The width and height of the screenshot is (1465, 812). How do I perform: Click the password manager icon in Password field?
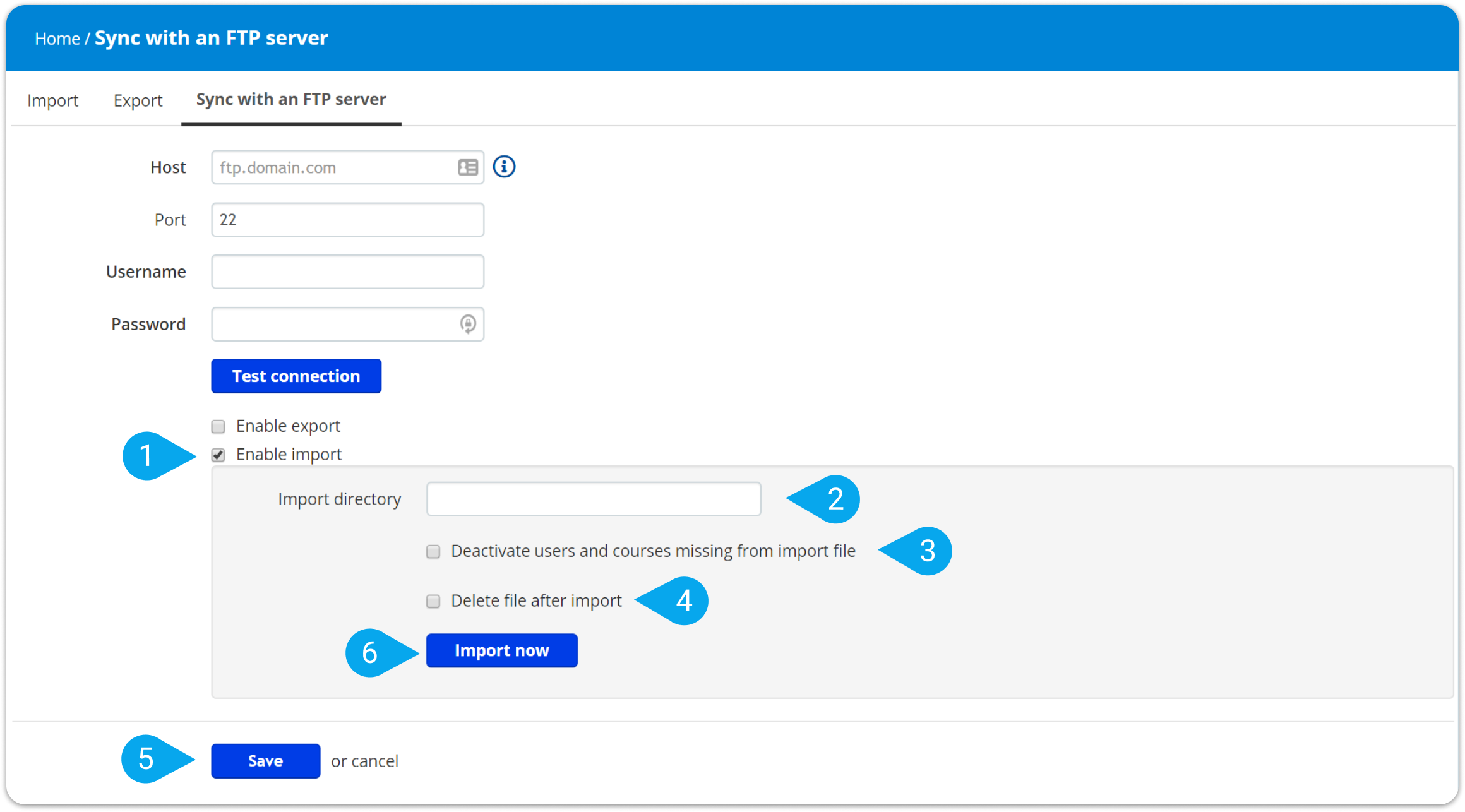coord(468,324)
